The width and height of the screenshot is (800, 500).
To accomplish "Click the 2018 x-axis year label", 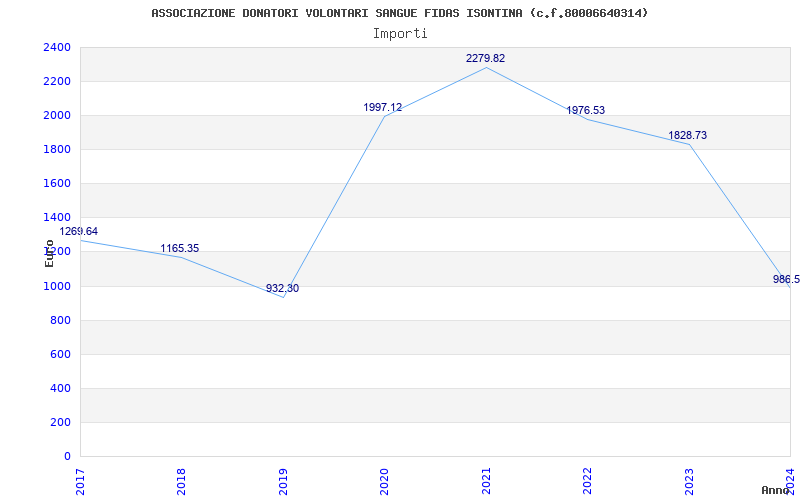I will [181, 481].
